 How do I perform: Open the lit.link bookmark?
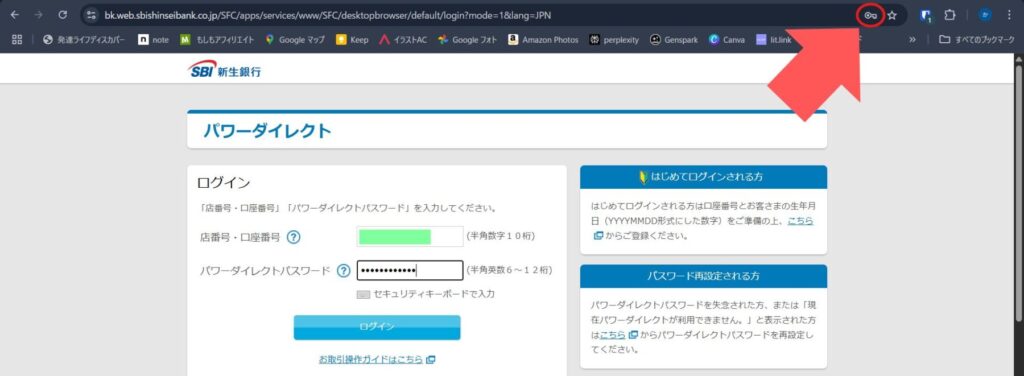[774, 40]
